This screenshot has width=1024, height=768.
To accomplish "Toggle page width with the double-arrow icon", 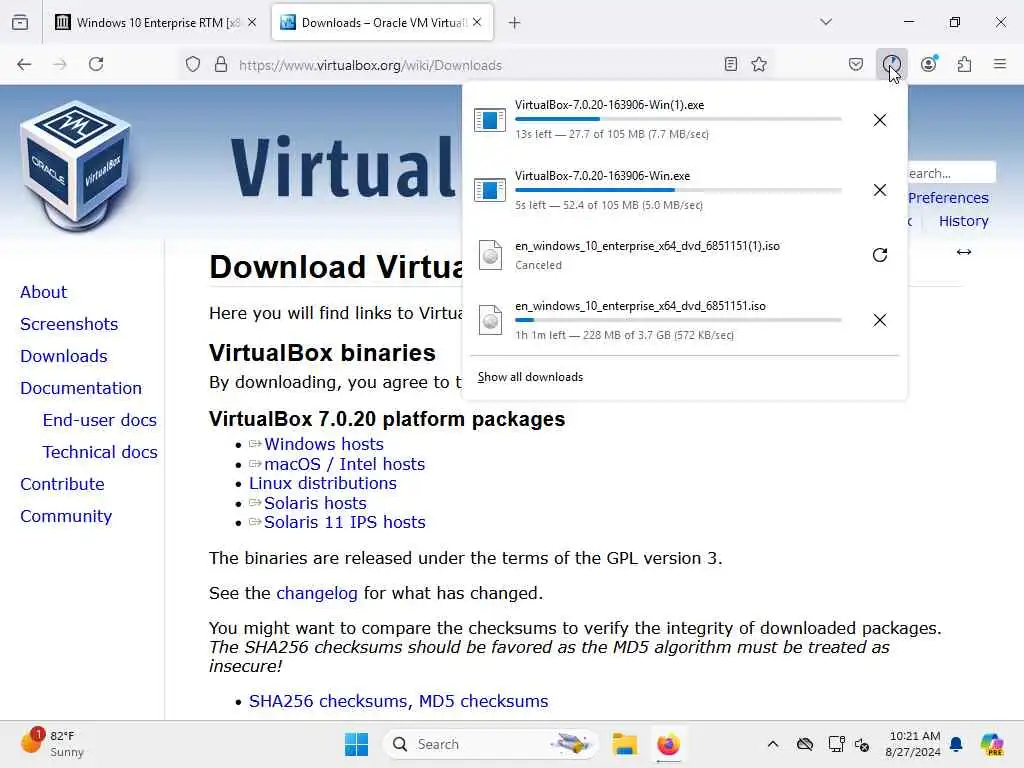I will pos(964,252).
